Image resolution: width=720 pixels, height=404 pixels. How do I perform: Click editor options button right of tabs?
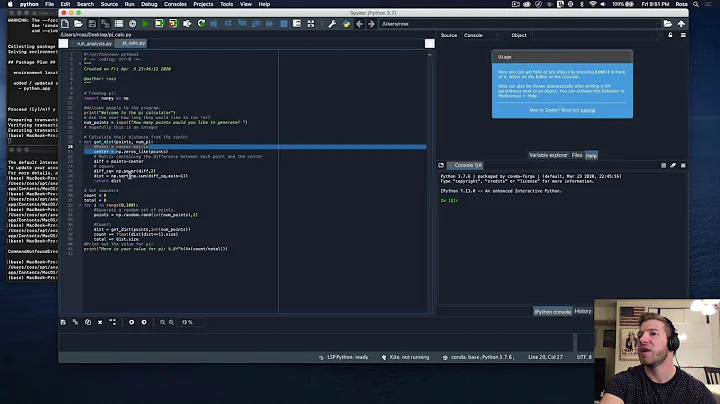(429, 43)
